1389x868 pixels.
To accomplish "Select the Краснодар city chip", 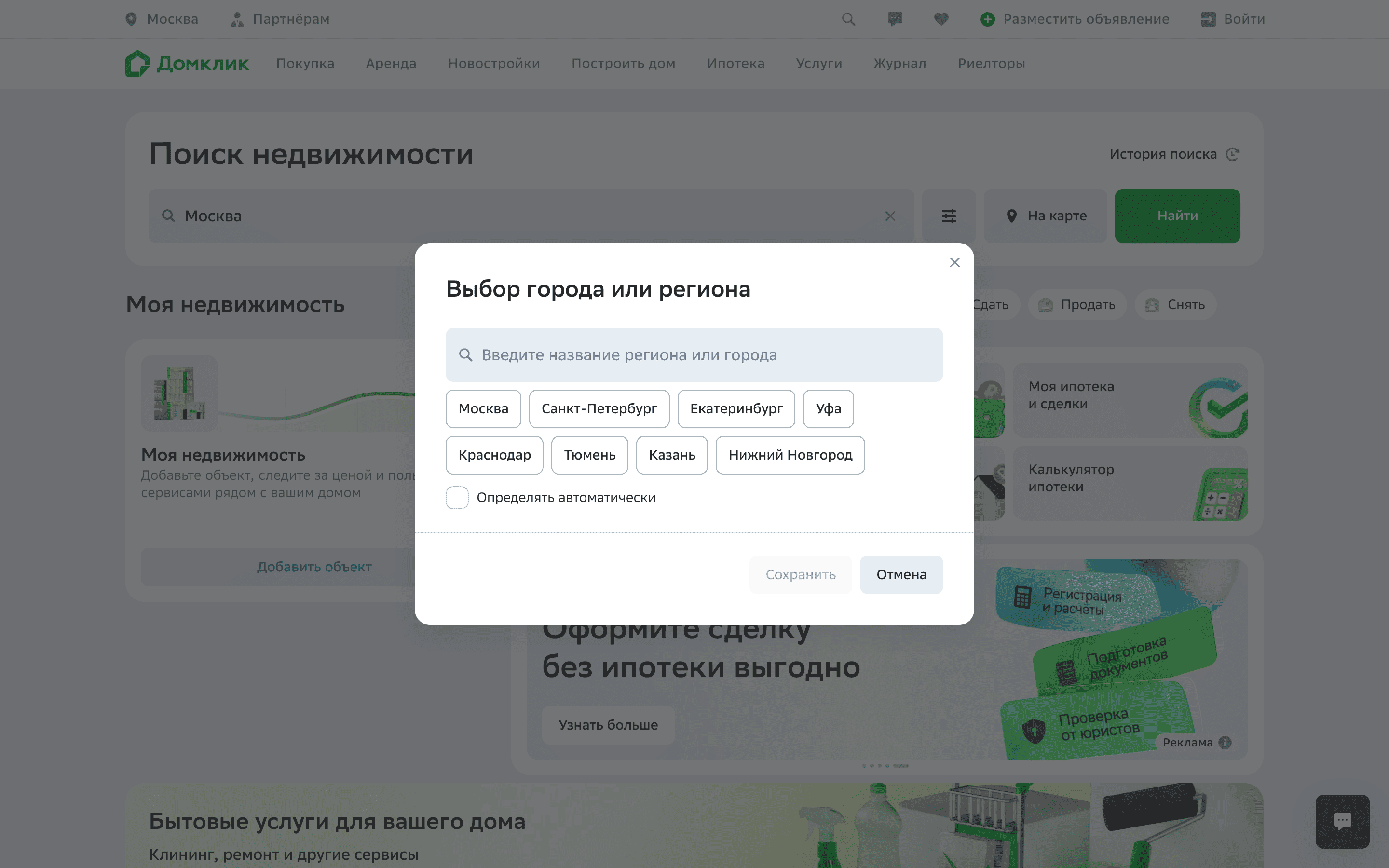I will 494,455.
